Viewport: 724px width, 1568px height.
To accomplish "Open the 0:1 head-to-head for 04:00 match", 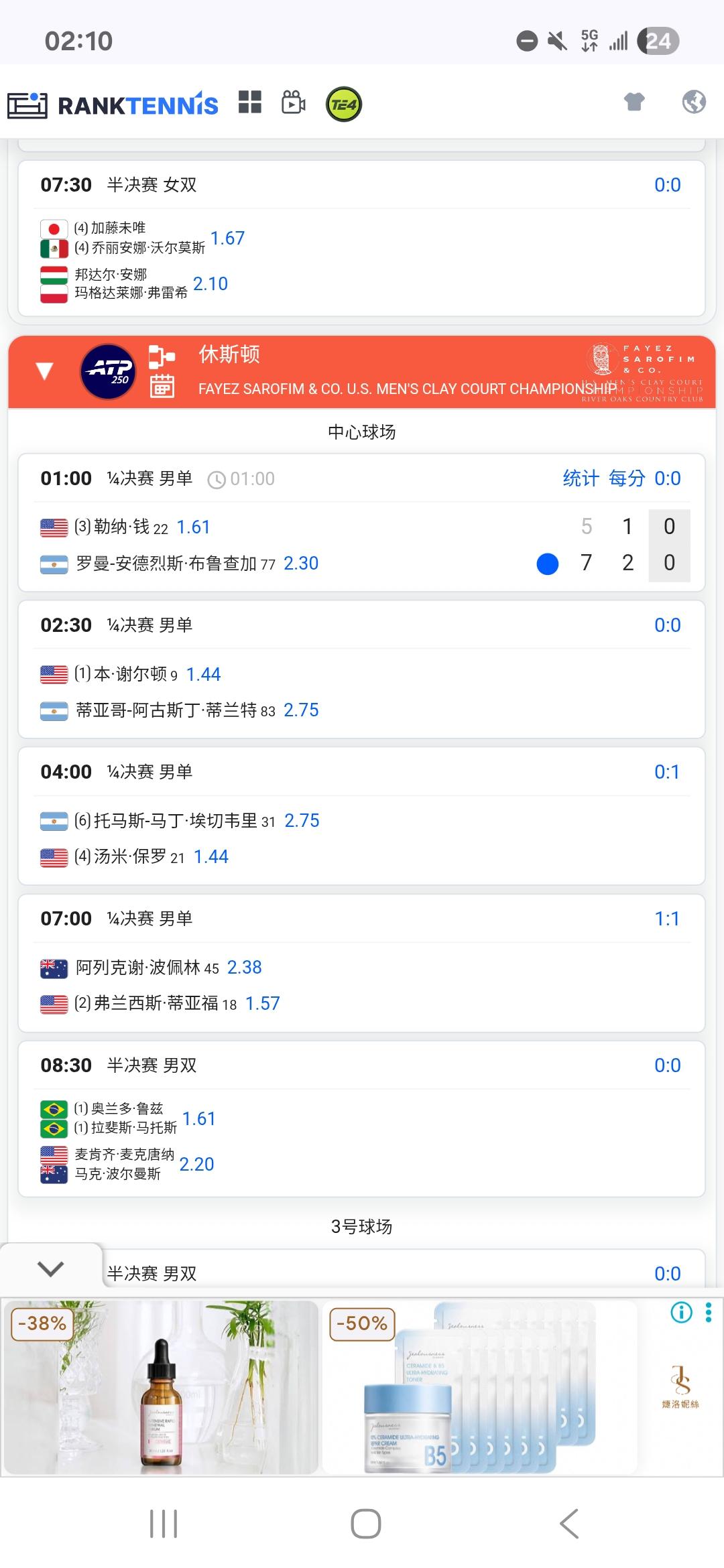I will 667,772.
